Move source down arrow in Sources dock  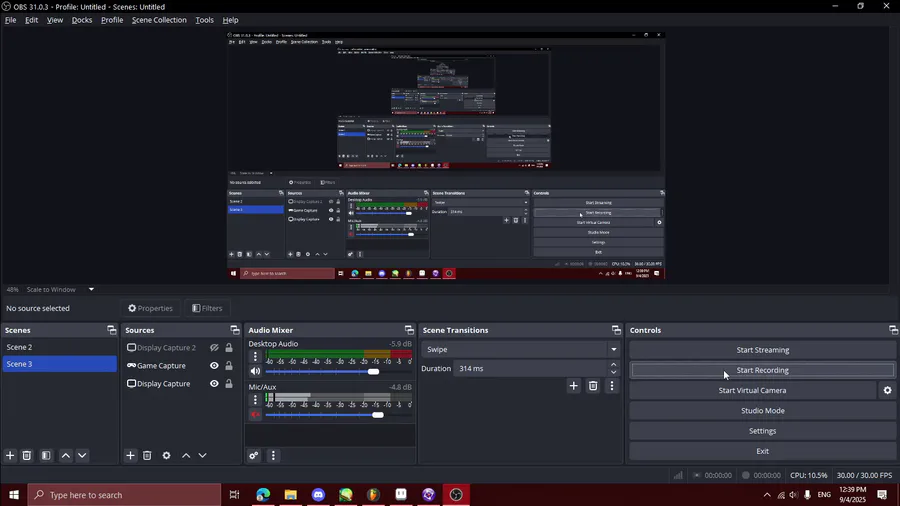point(203,456)
